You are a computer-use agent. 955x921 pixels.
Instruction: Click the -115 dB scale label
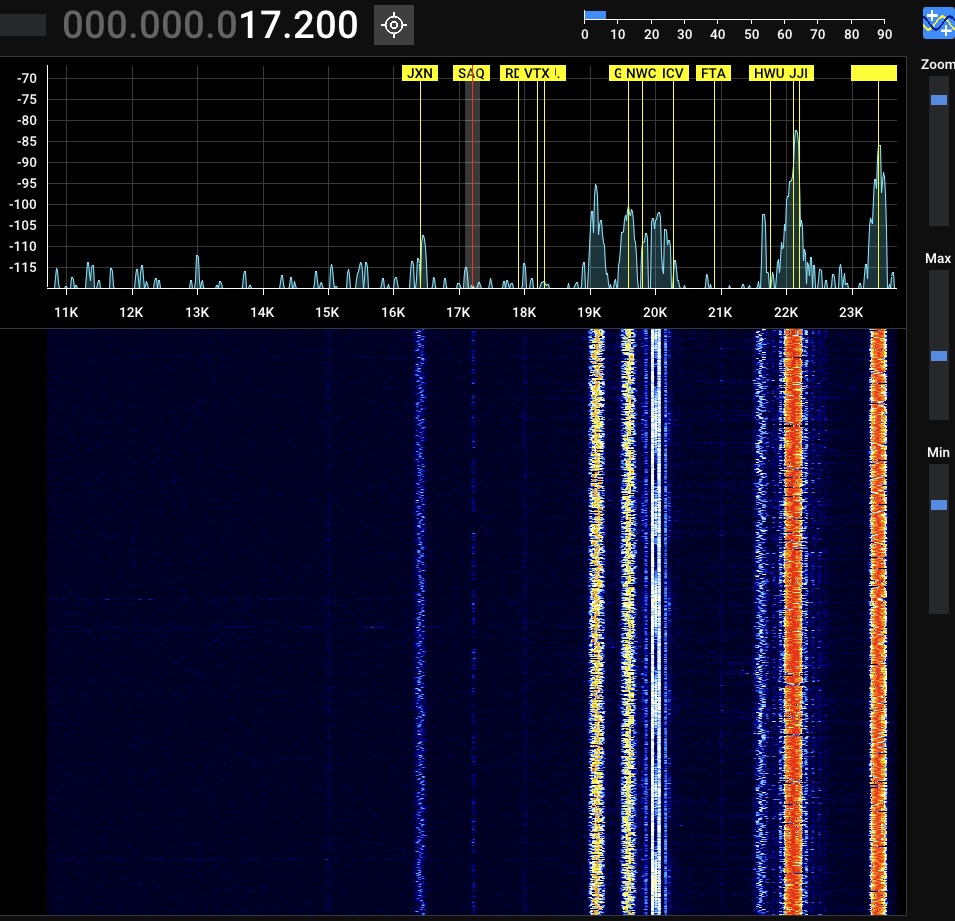(x=23, y=267)
